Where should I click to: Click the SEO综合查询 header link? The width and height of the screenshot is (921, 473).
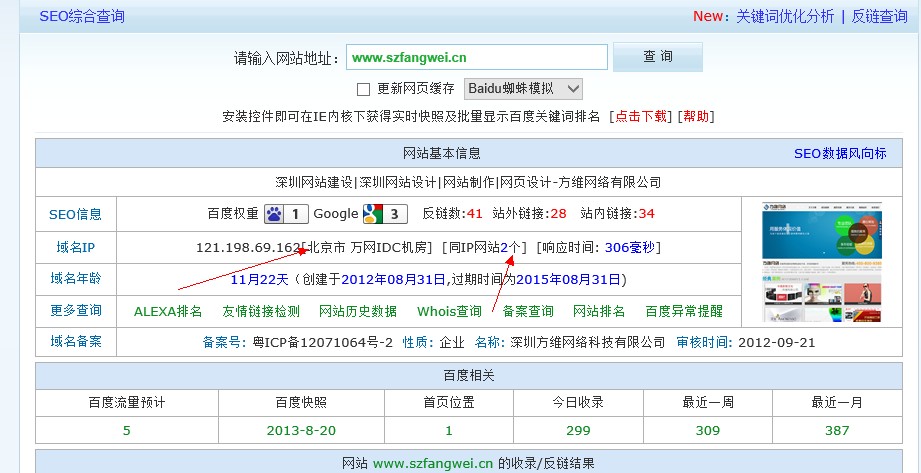pos(82,16)
